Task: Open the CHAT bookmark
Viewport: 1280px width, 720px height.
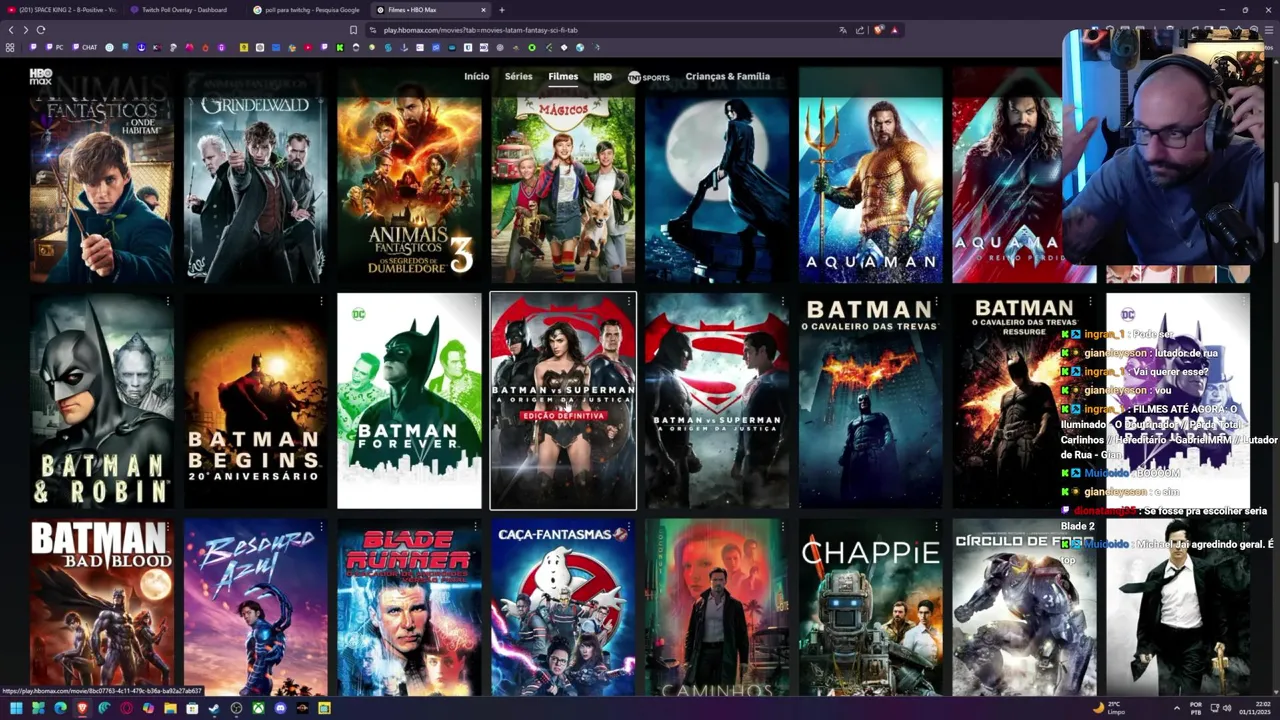Action: point(84,47)
